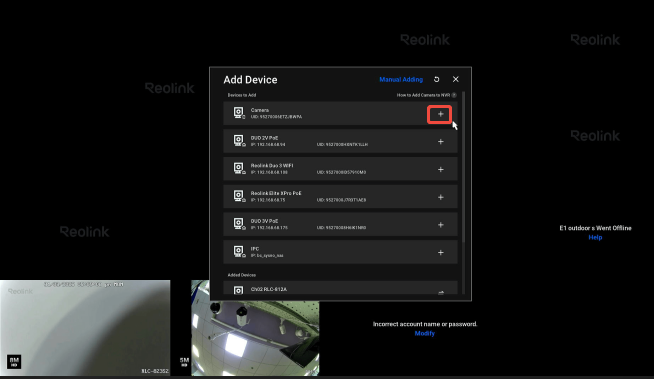The height and width of the screenshot is (379, 654).
Task: Click the IPC device icon
Action: point(239,251)
